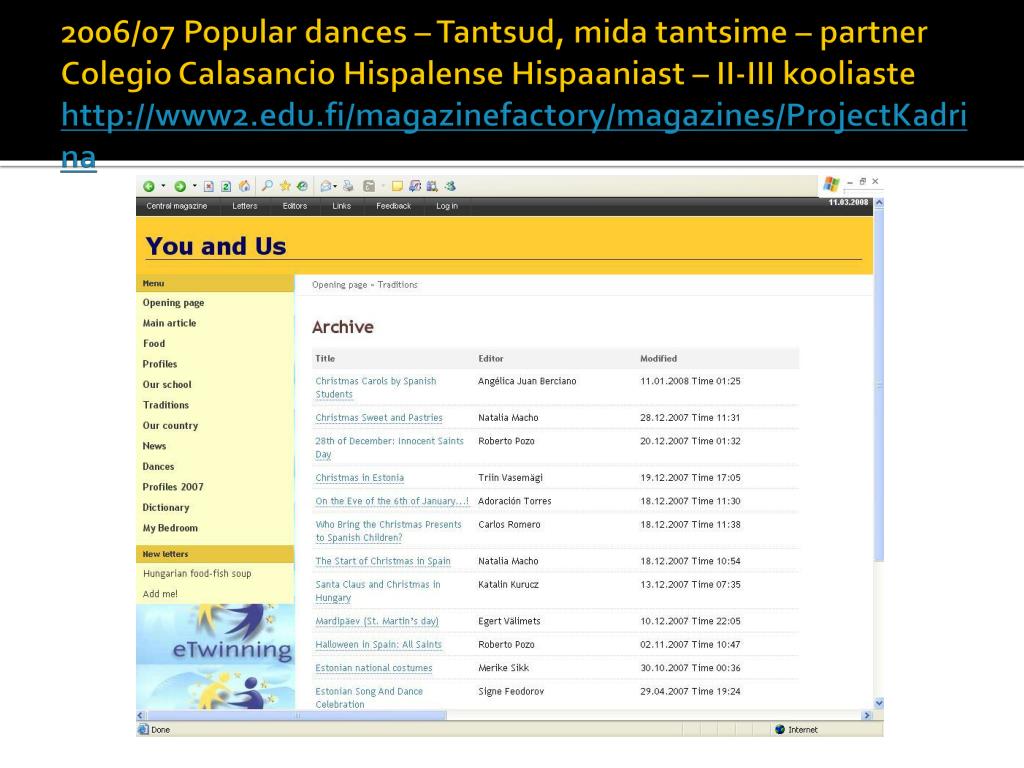
Task: Open Main article in side menu
Action: coord(169,323)
